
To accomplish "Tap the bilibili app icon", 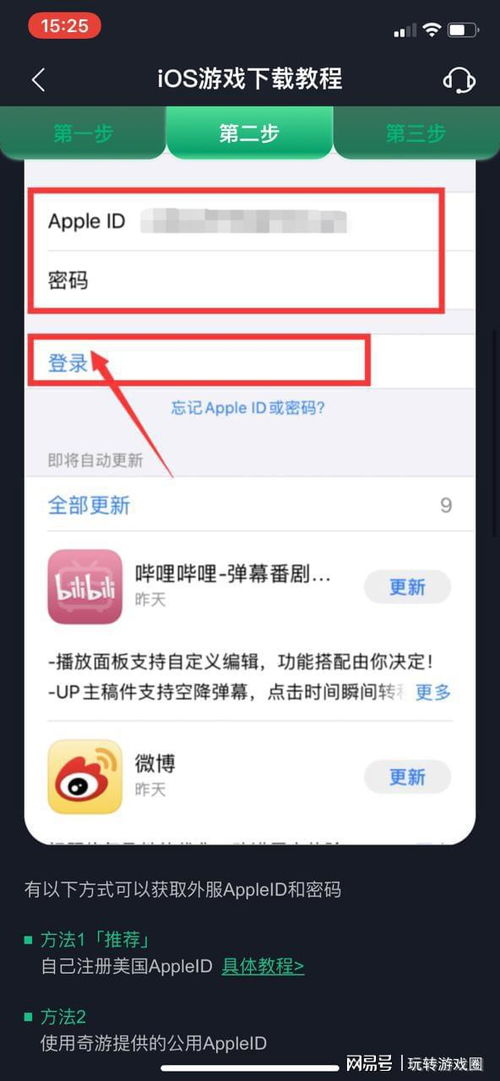I will point(85,587).
